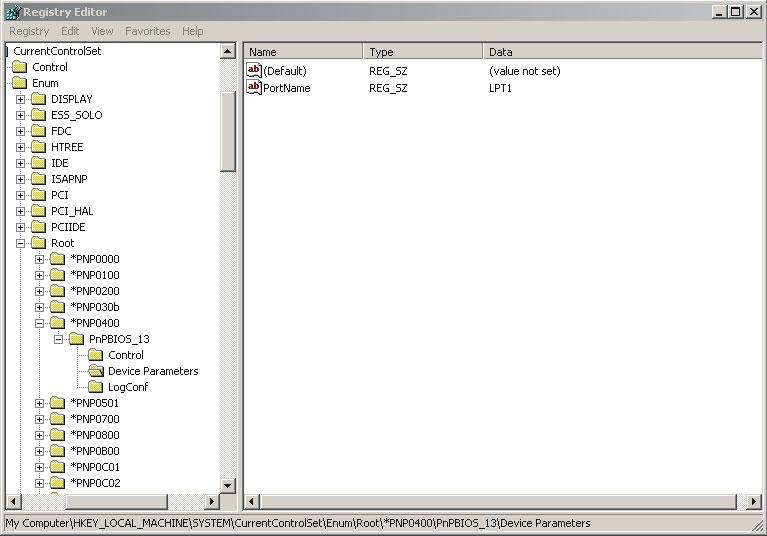This screenshot has height=536, width=767.
Task: Click the PCI folder icon
Action: pos(39,195)
